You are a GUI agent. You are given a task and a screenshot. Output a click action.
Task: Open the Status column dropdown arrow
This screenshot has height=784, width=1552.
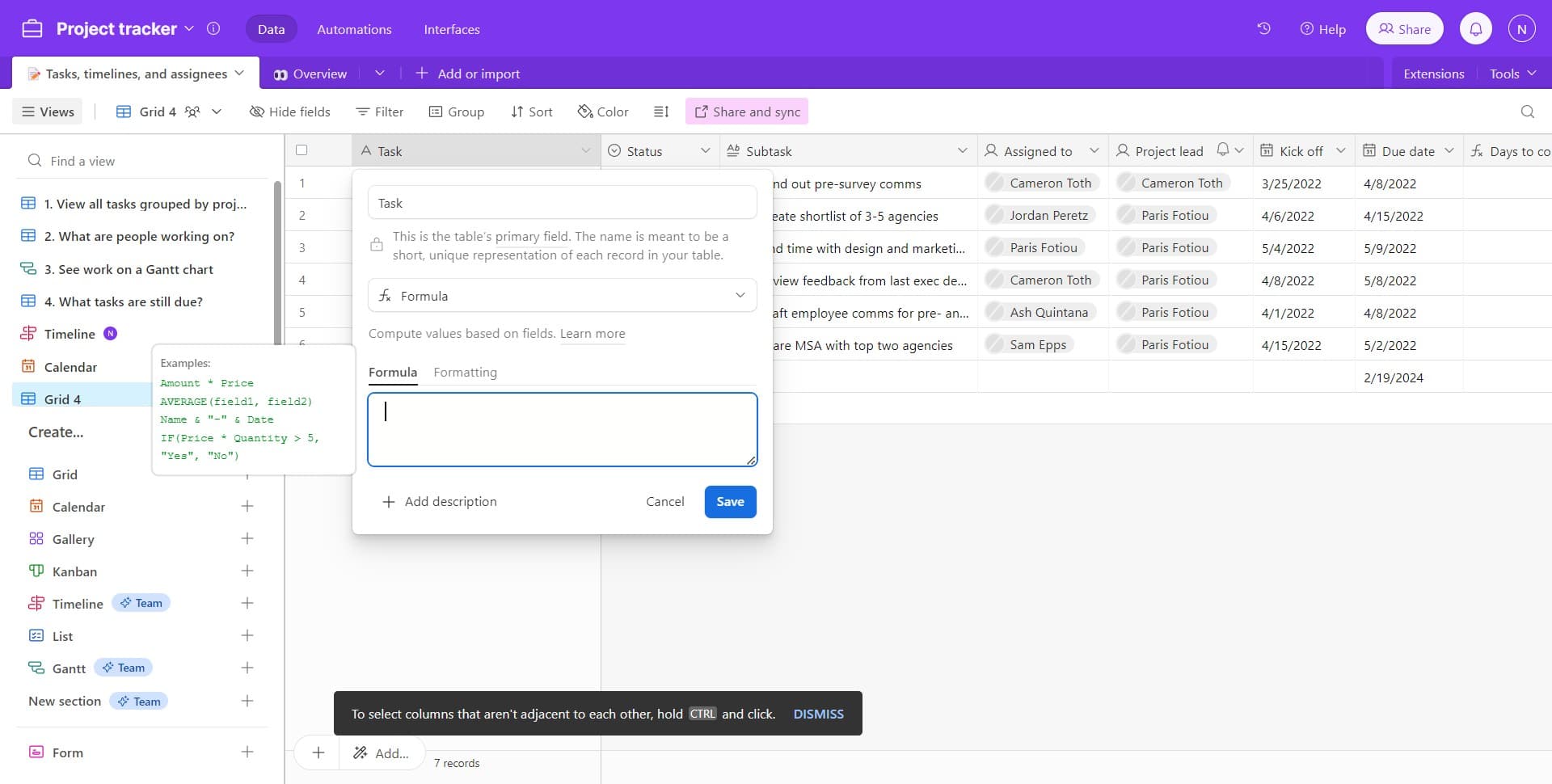pos(705,151)
